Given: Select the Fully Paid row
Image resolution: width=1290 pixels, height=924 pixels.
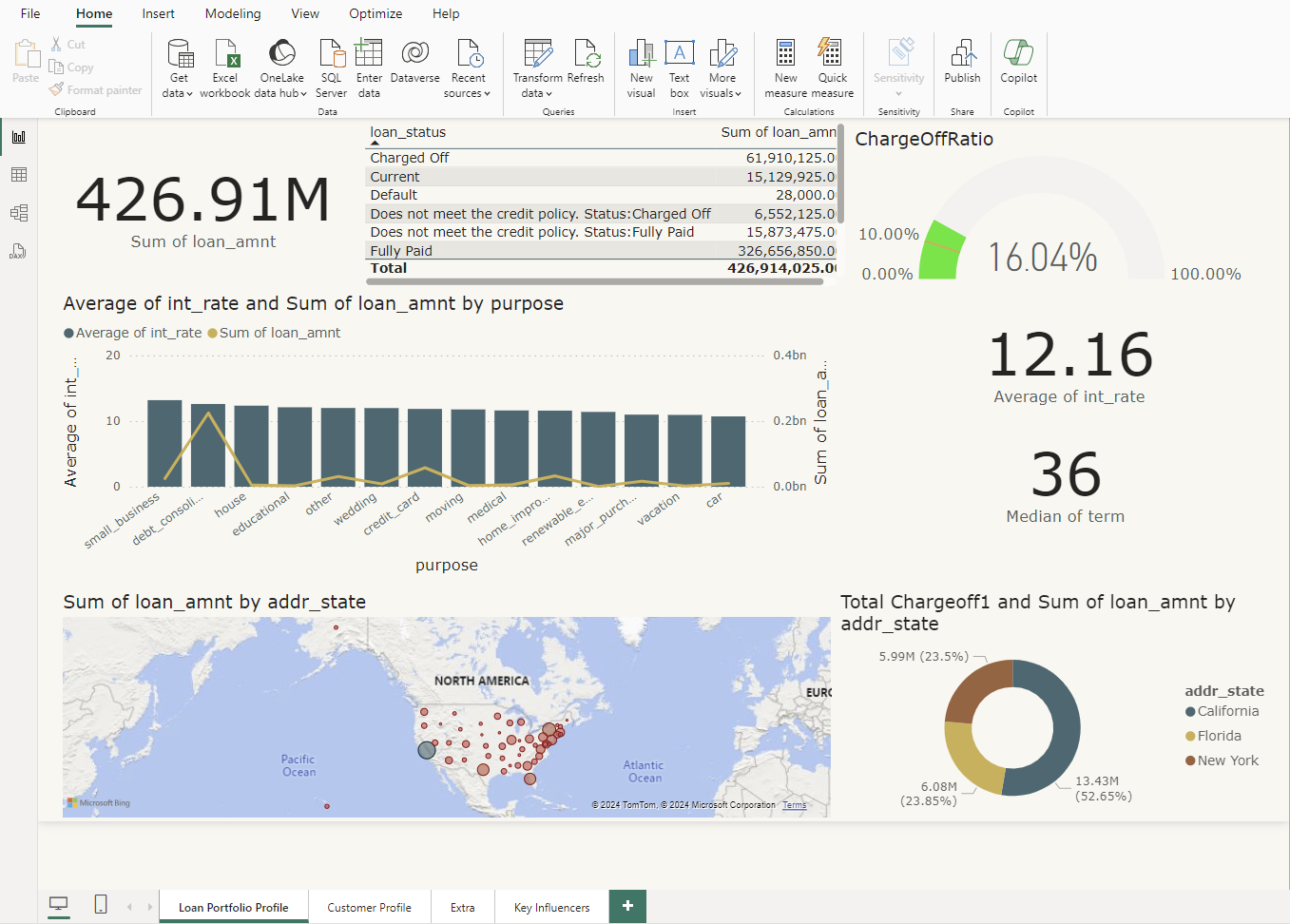Looking at the screenshot, I should click(x=601, y=251).
